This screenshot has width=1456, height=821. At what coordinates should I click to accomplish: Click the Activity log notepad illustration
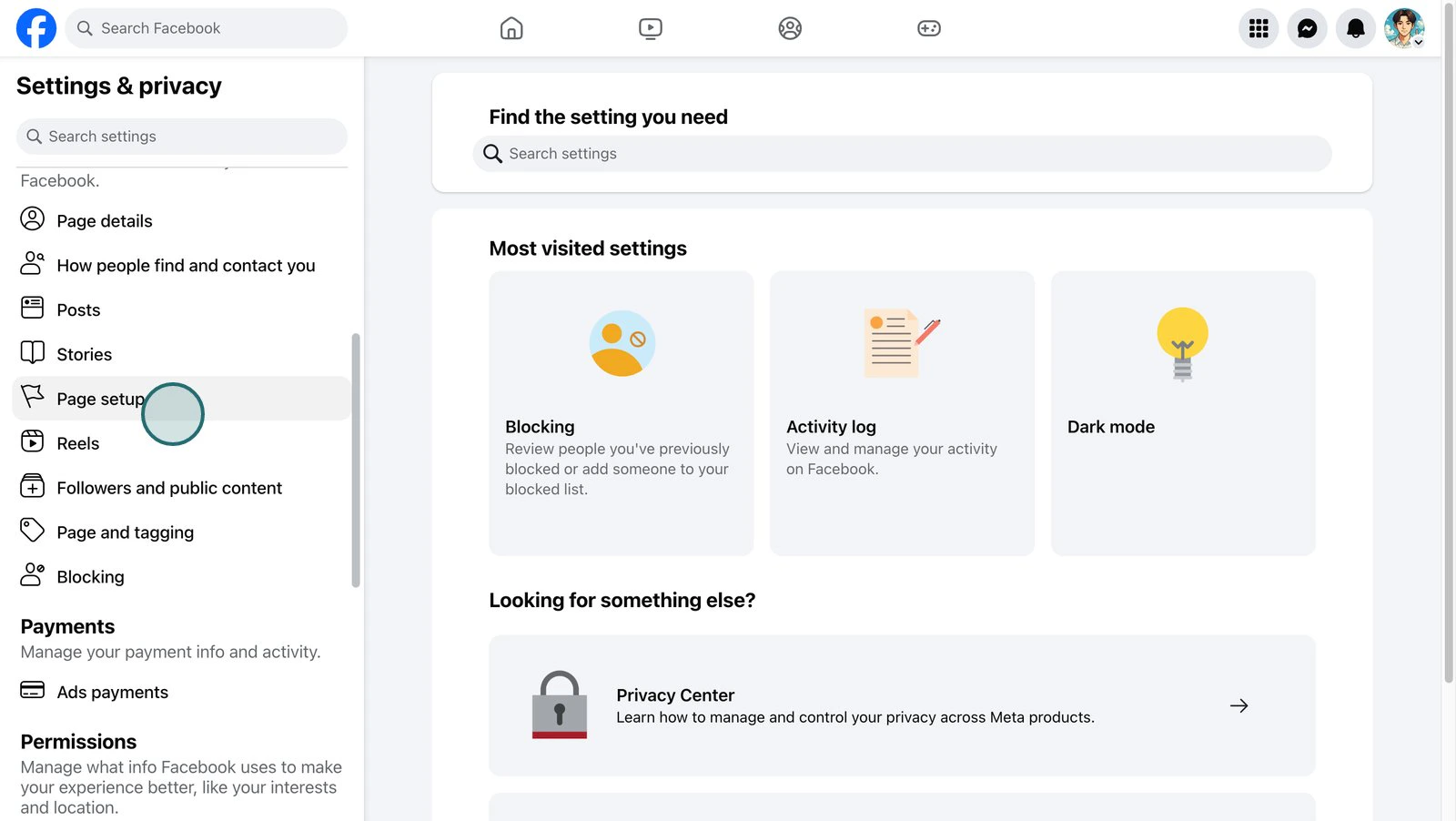tap(902, 343)
